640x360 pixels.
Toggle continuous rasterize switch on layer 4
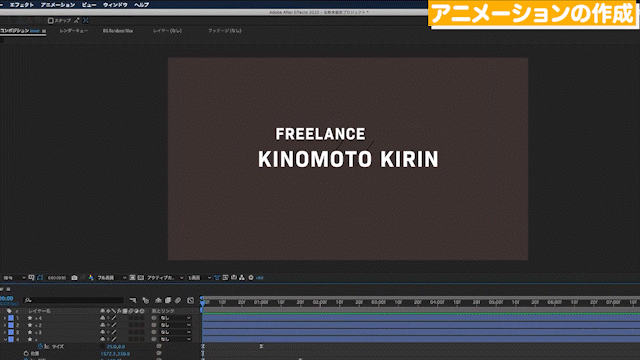click(x=108, y=339)
